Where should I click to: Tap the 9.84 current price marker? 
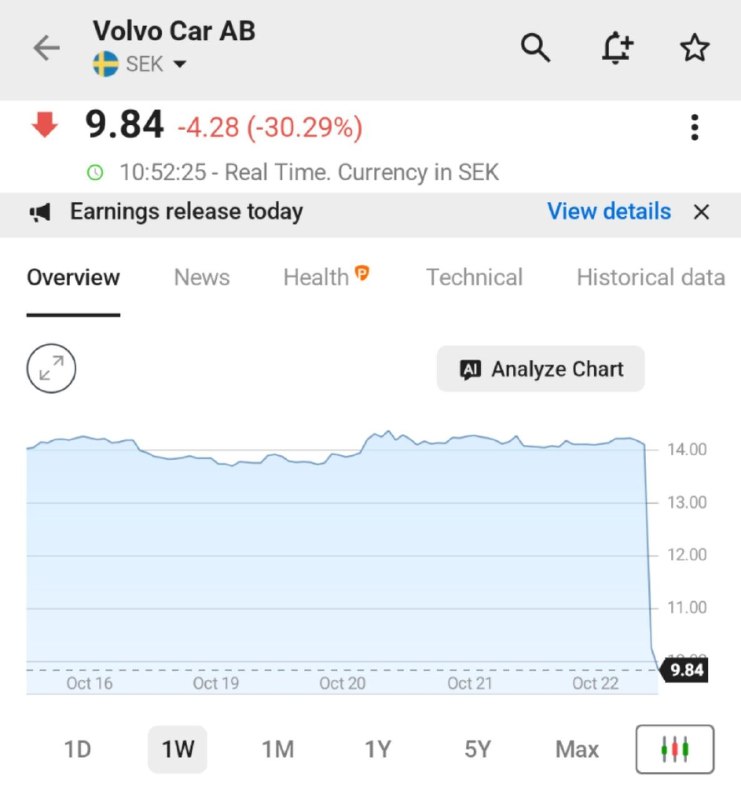[684, 670]
